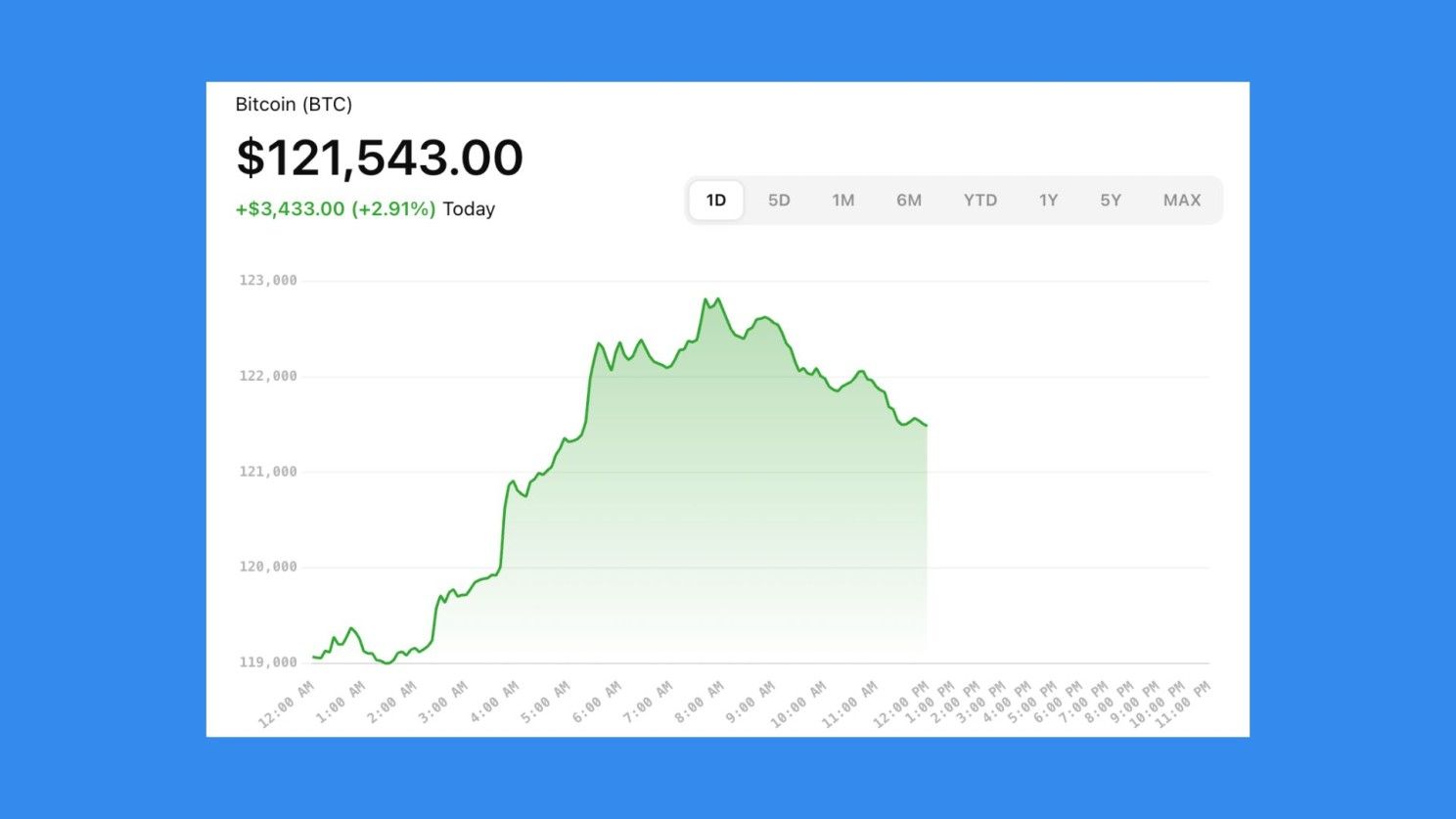Select the 5Y time range
This screenshot has width=1456, height=819.
point(1111,201)
